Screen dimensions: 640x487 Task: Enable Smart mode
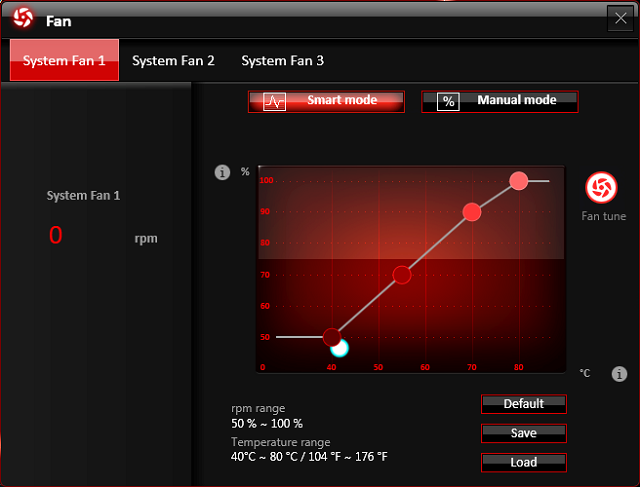click(x=326, y=101)
